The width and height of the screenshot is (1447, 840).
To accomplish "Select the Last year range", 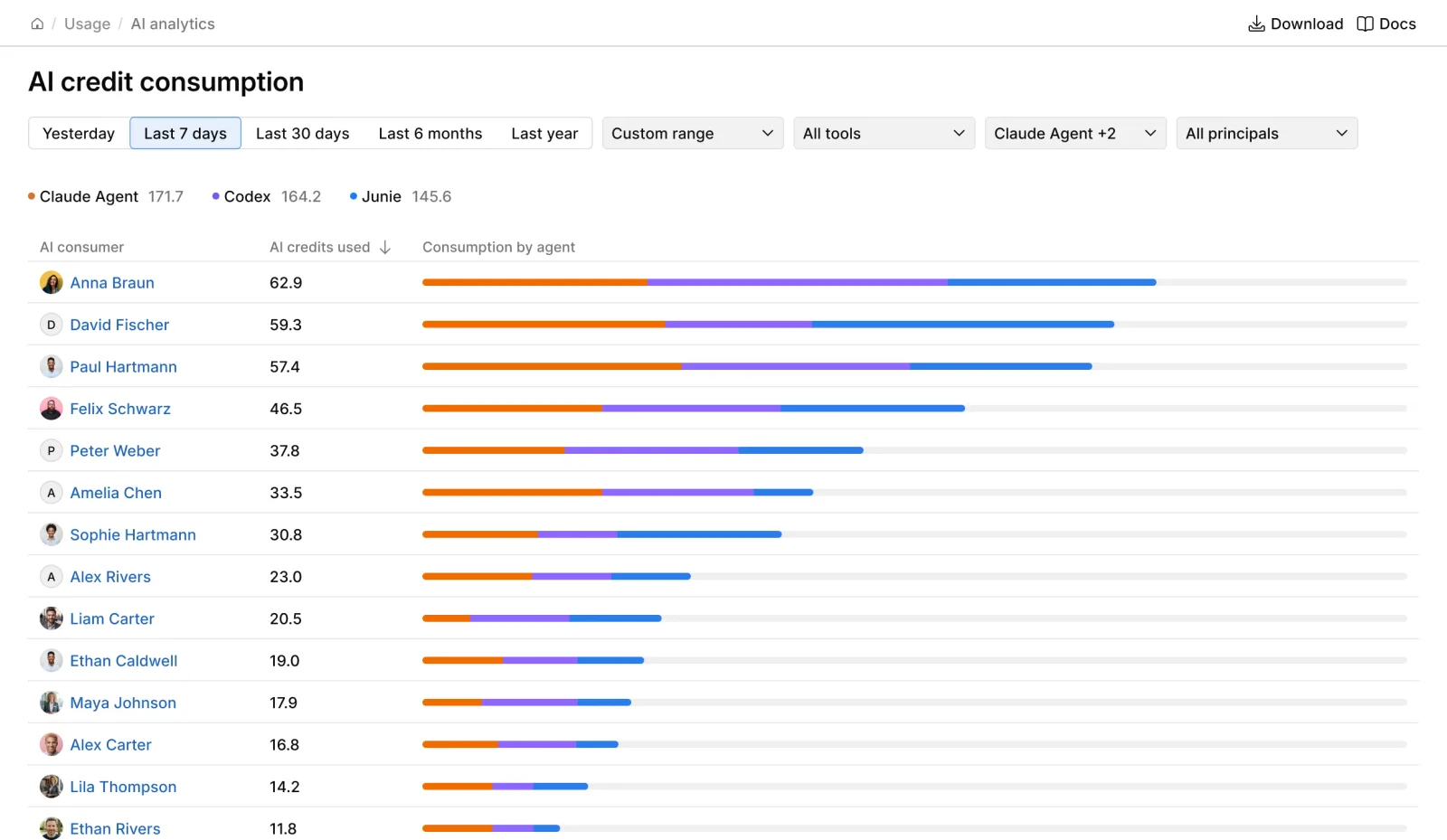I will 544,134.
